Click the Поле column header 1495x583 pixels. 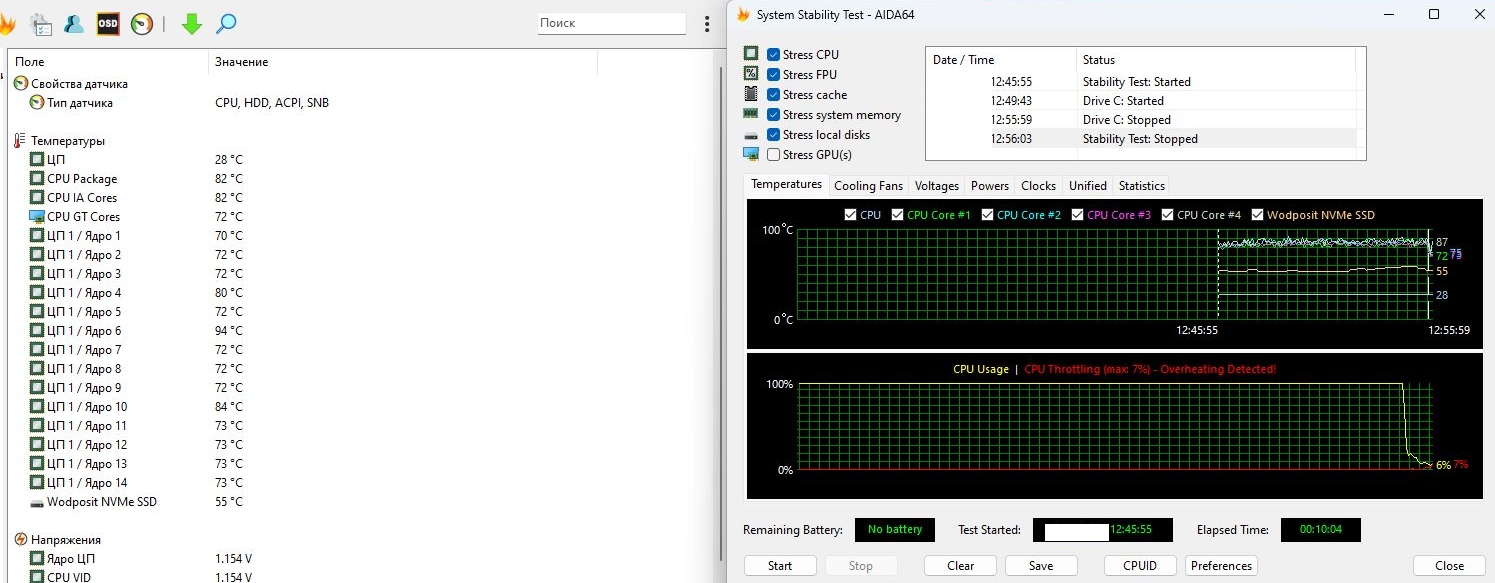tap(108, 62)
